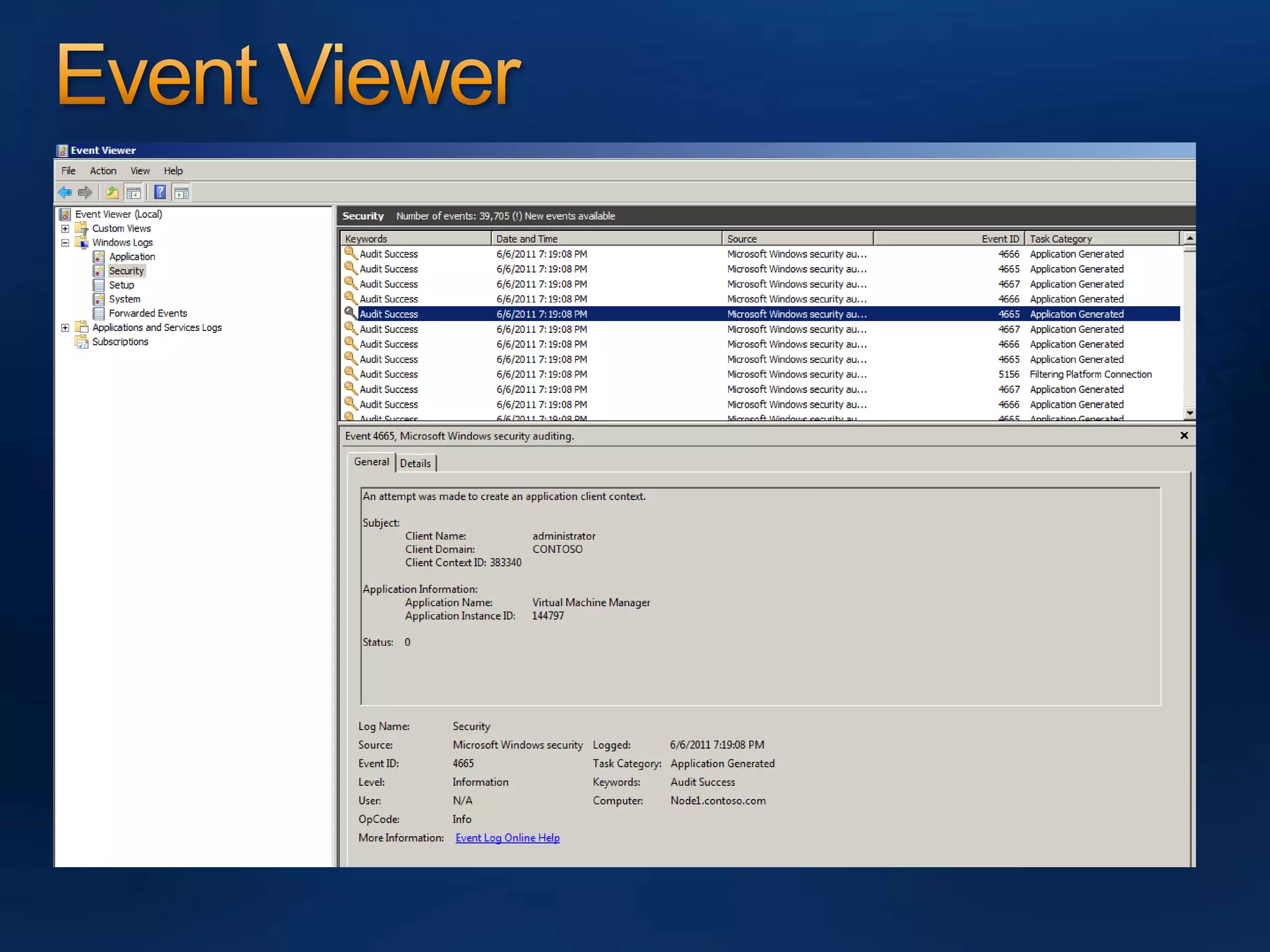The image size is (1270, 952).
Task: Click the key icon of the highlighted 4665 row
Action: point(351,314)
